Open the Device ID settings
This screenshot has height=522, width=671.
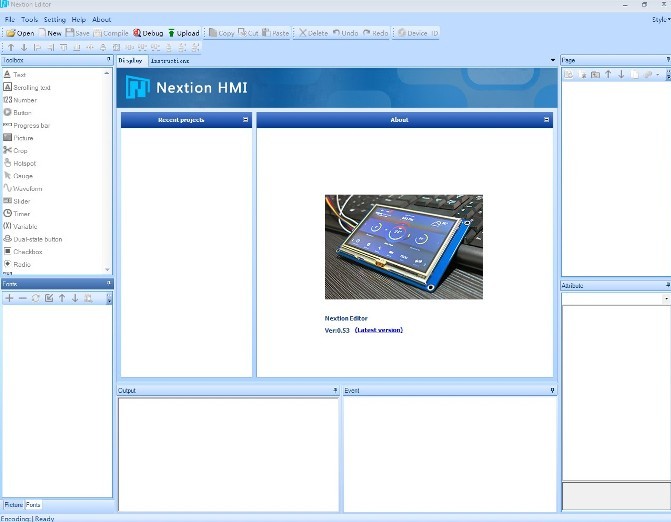click(x=418, y=33)
